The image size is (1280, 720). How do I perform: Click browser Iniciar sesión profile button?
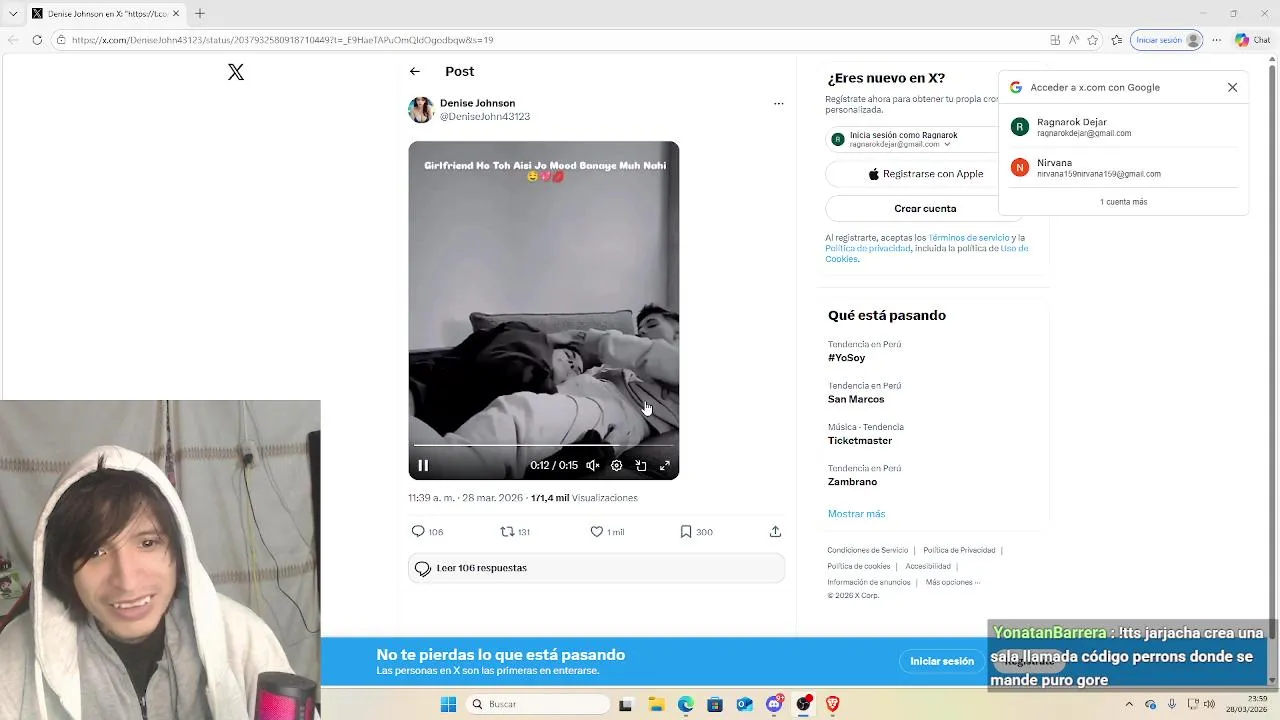click(1166, 40)
